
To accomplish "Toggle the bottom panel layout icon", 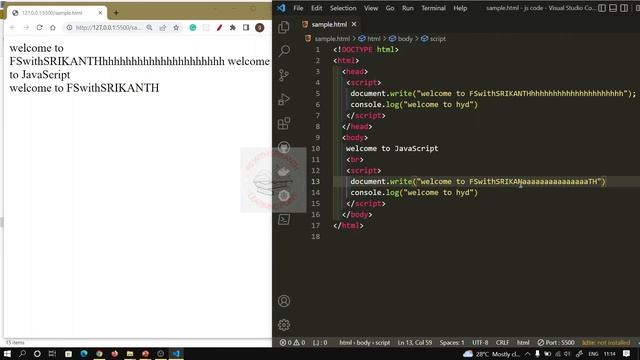I will pyautogui.click(x=613, y=8).
